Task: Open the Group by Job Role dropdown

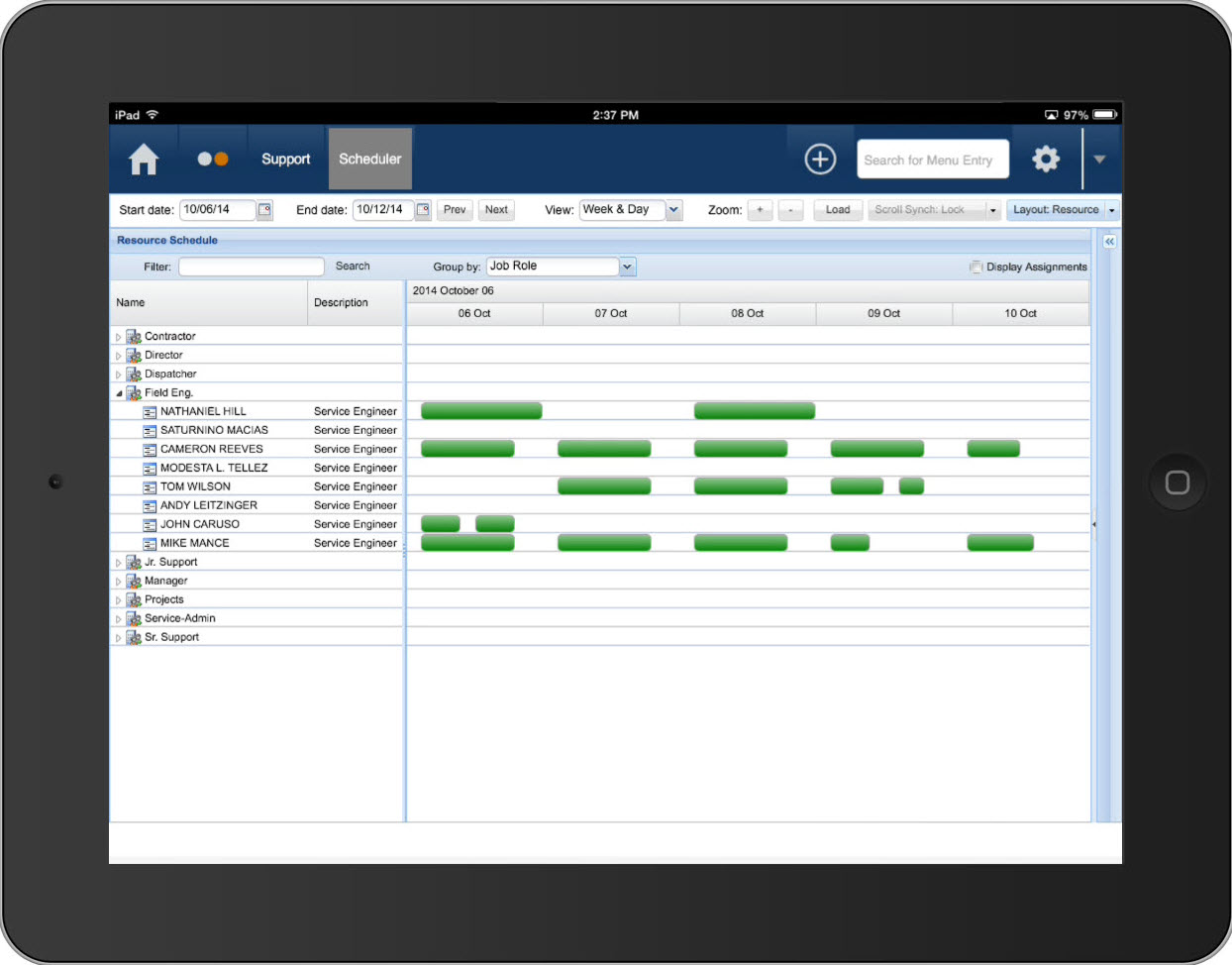Action: coord(627,266)
